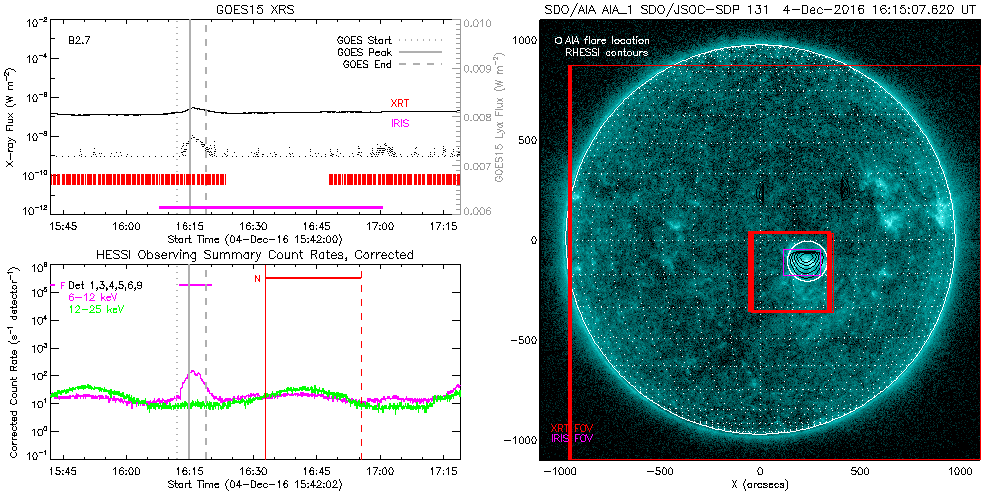The height and width of the screenshot is (500, 1000).
Task: Click the red N marker in the HESSI plot
Action: pos(257,278)
